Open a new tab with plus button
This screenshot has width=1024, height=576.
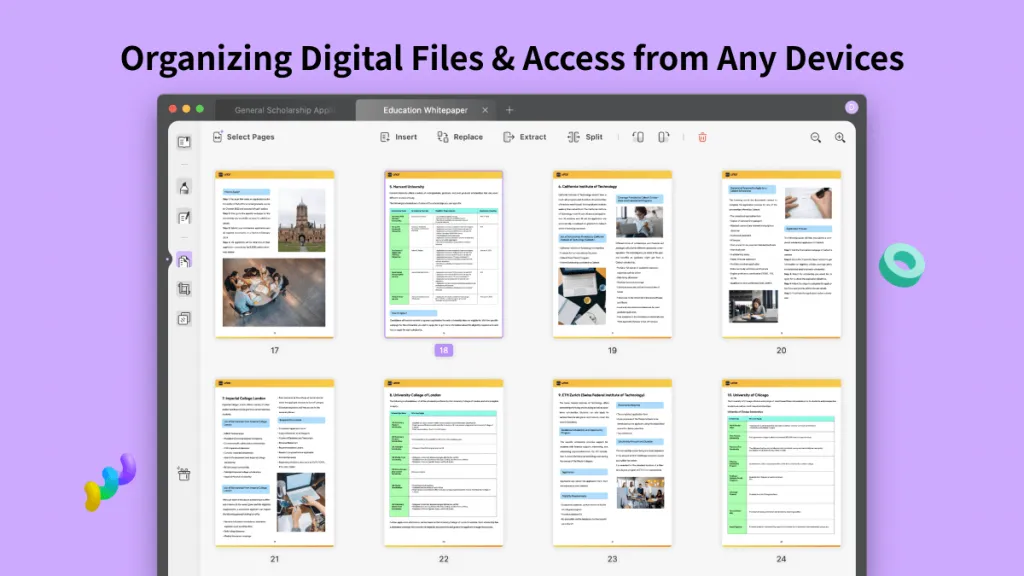tap(509, 110)
